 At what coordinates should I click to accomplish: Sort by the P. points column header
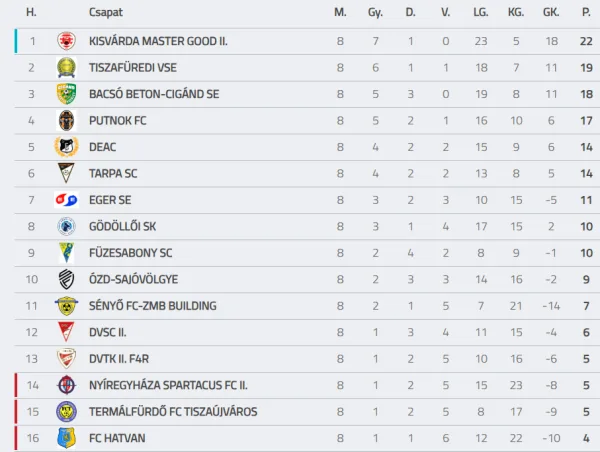(586, 12)
